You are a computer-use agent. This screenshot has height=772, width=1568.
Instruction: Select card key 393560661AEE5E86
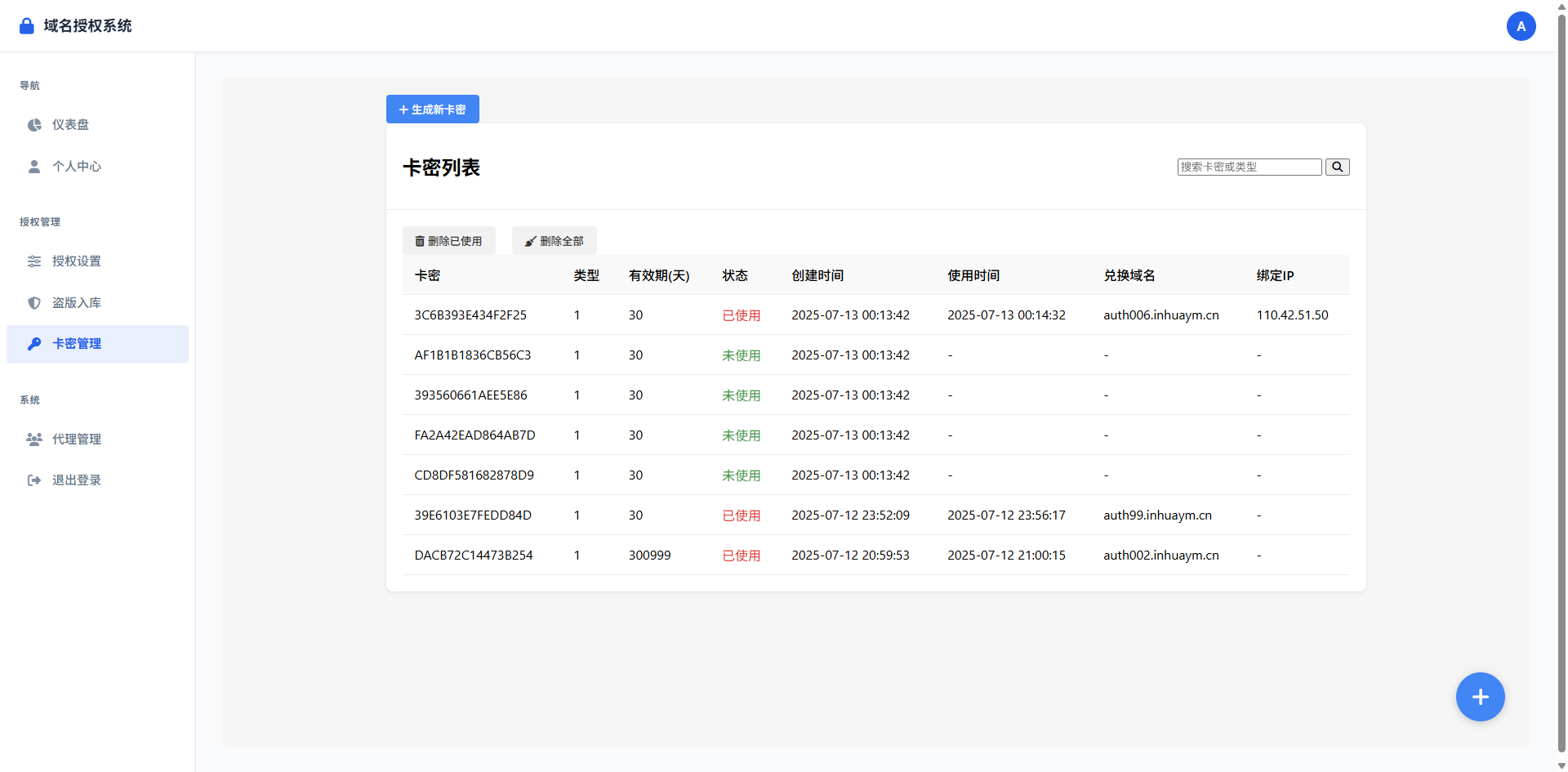pos(470,395)
